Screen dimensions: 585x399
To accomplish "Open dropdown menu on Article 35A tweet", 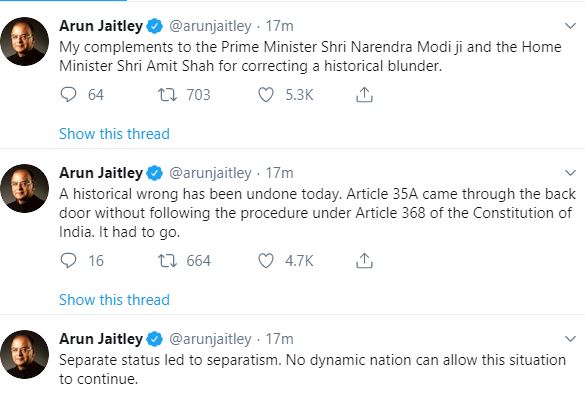I will click(570, 173).
